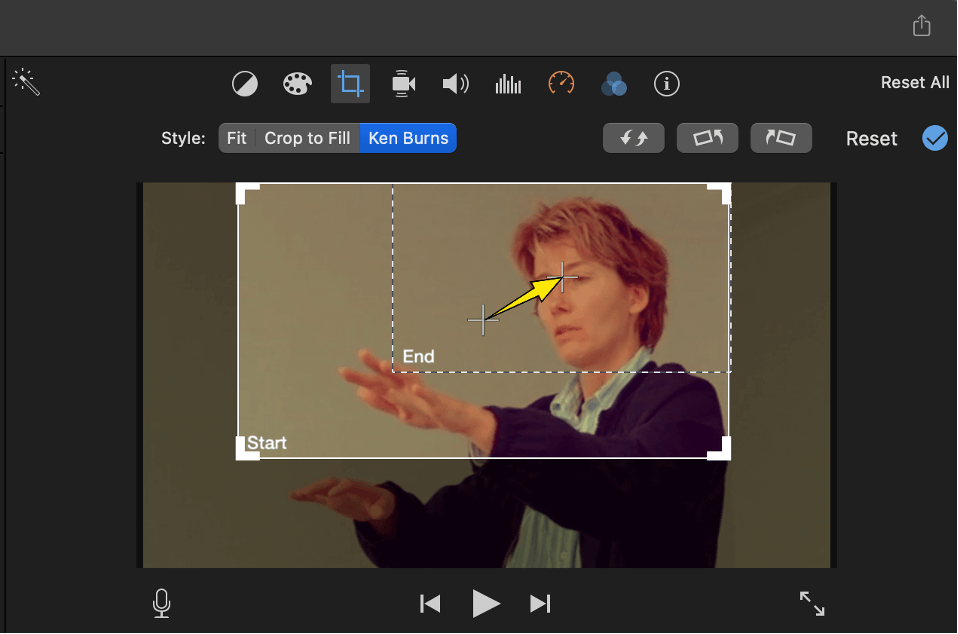The height and width of the screenshot is (634, 958).
Task: Apply the crop with the blue checkmark
Action: [x=935, y=138]
